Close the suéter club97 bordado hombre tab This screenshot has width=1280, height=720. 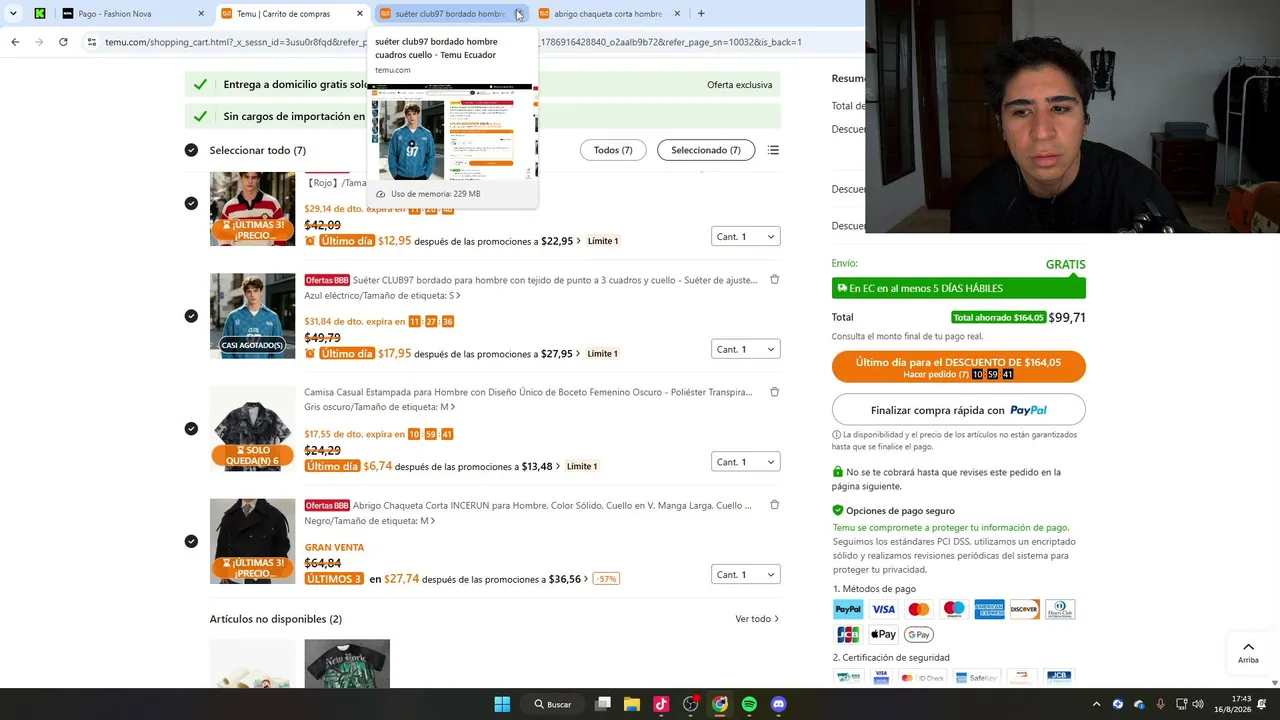[x=518, y=14]
